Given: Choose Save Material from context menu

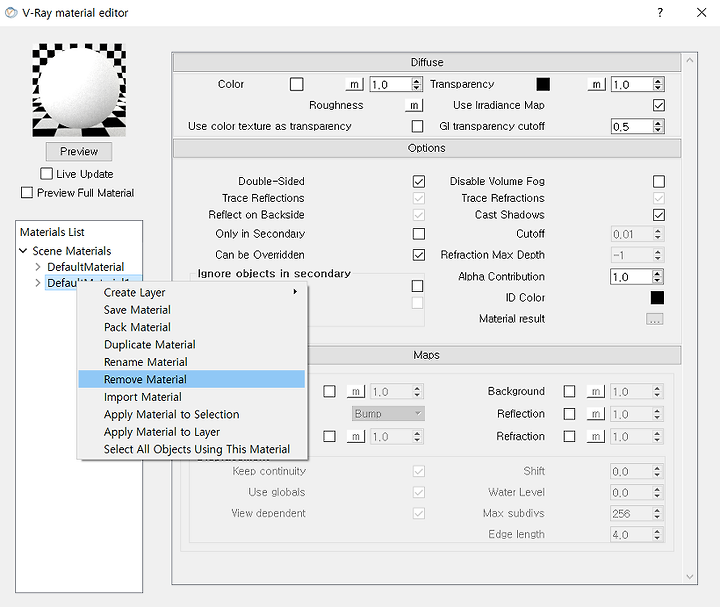Looking at the screenshot, I should click(x=137, y=310).
